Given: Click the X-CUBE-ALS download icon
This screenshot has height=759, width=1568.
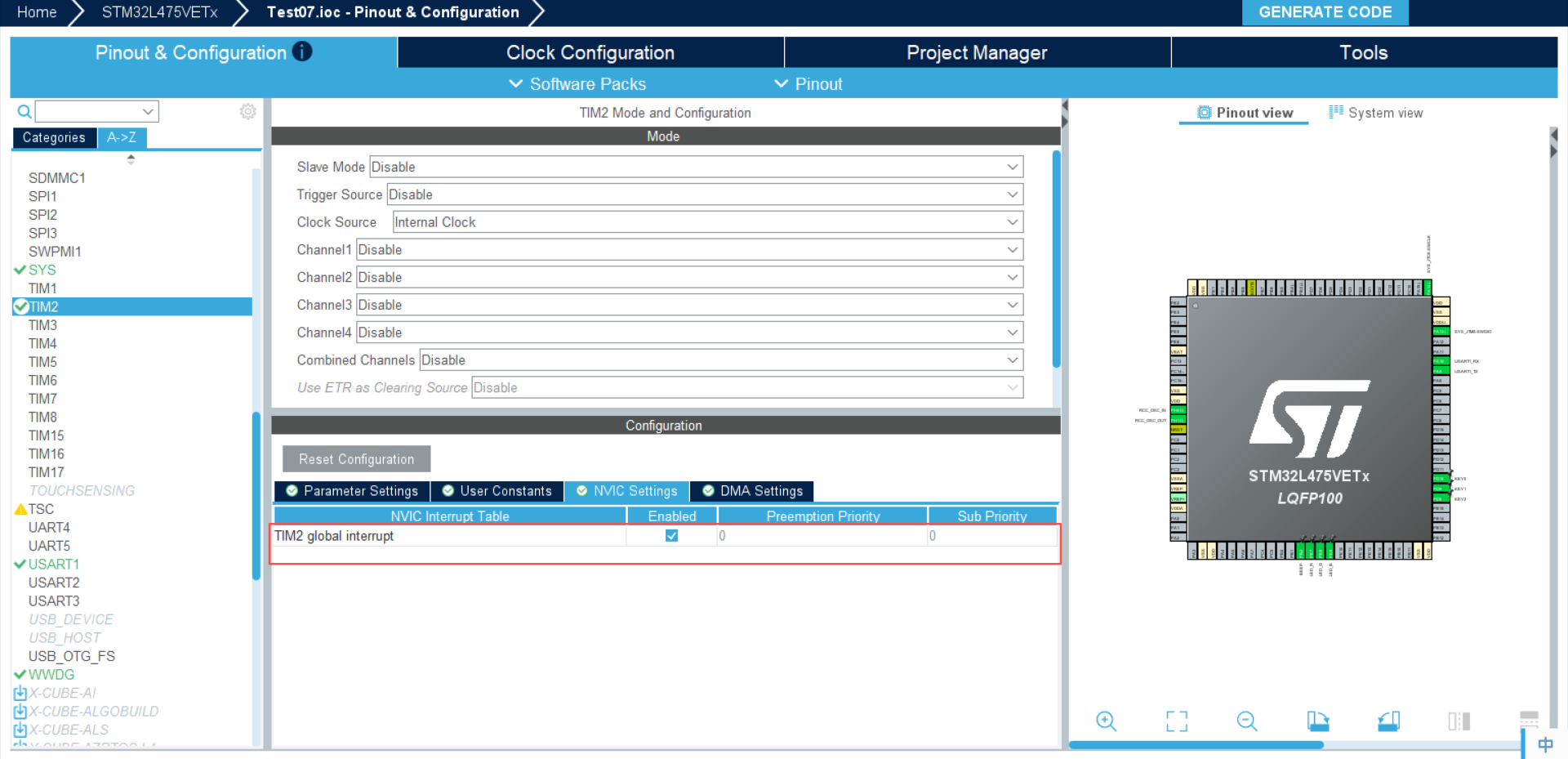Looking at the screenshot, I should tap(20, 730).
